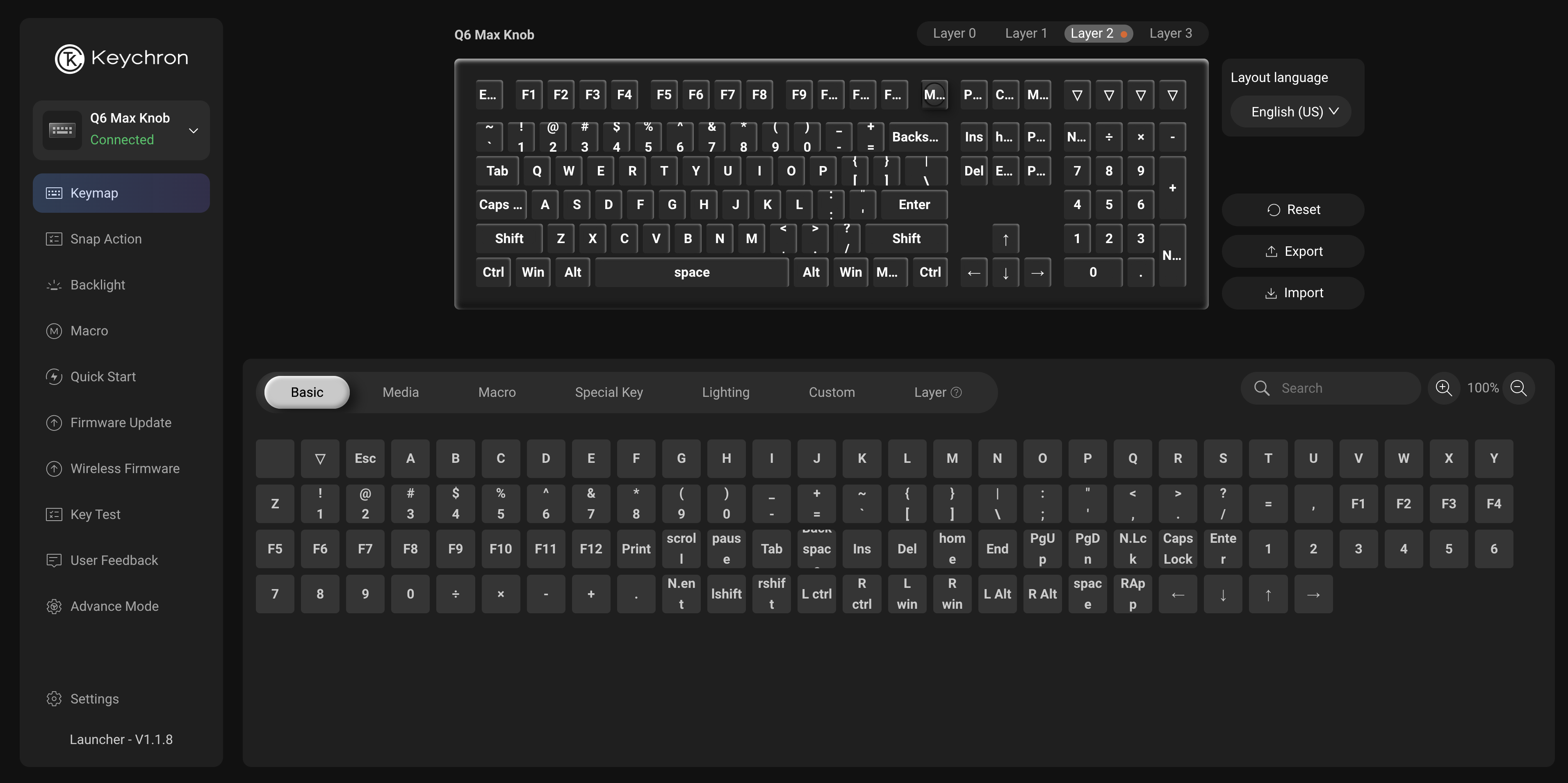This screenshot has height=783, width=1568.
Task: Click the Layer tab help question icon
Action: coord(956,392)
